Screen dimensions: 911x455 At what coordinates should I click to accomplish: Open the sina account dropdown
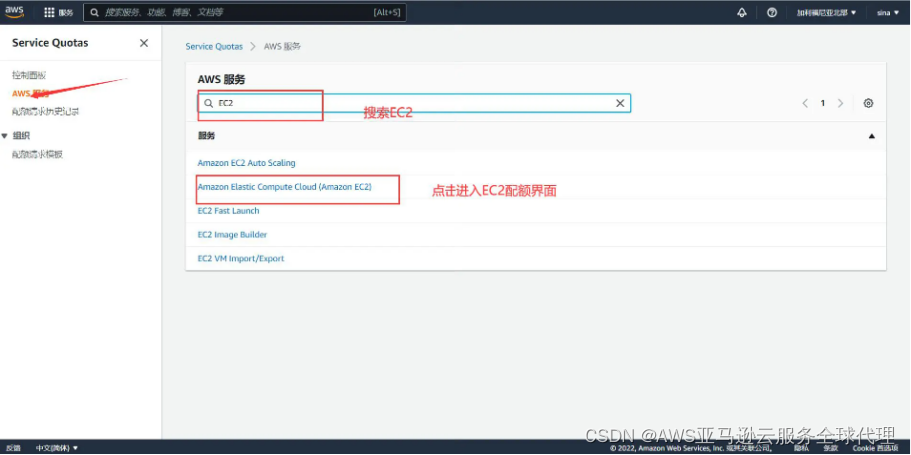click(888, 12)
